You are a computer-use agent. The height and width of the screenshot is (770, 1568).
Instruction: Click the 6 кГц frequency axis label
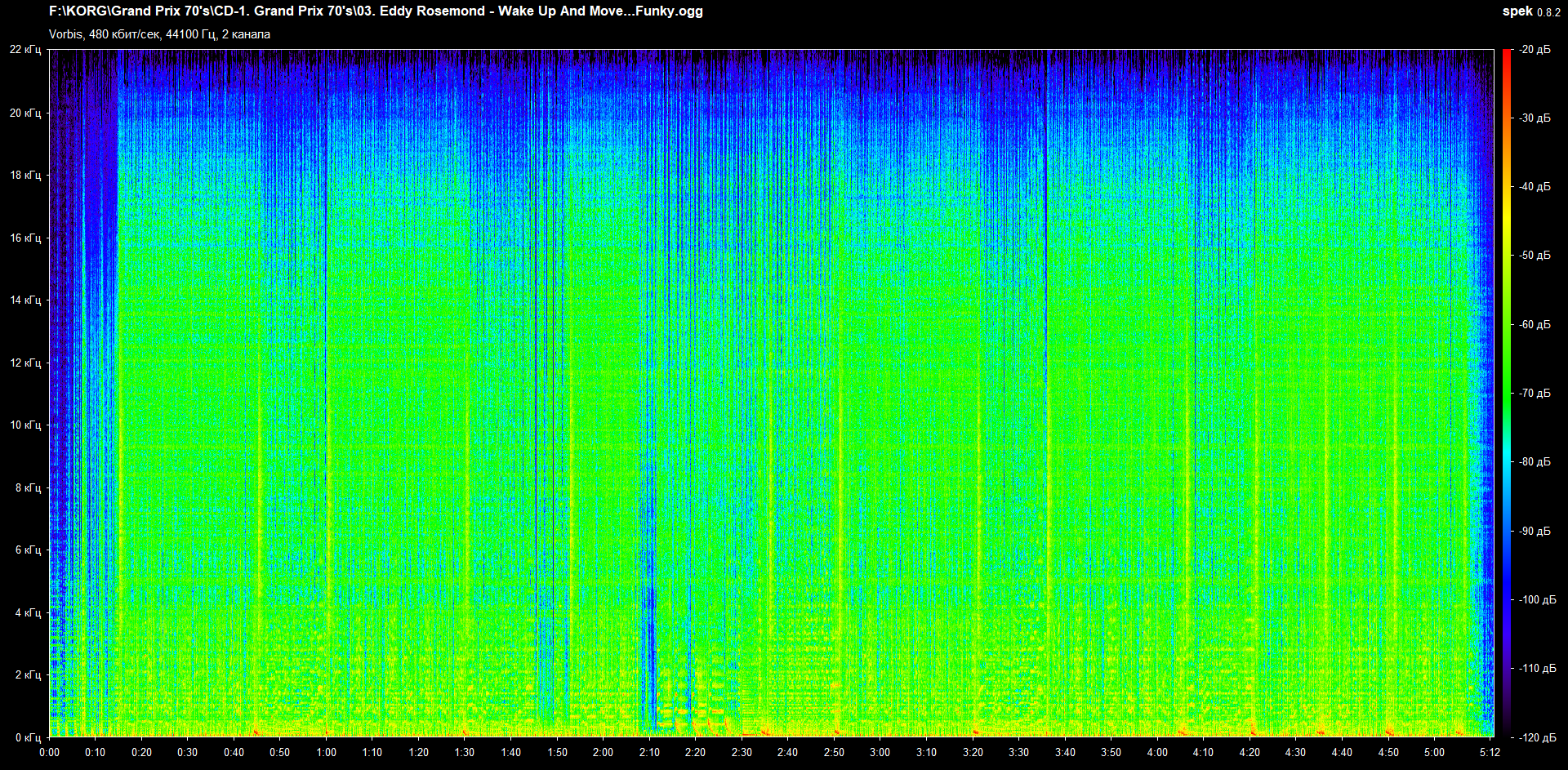(x=27, y=550)
